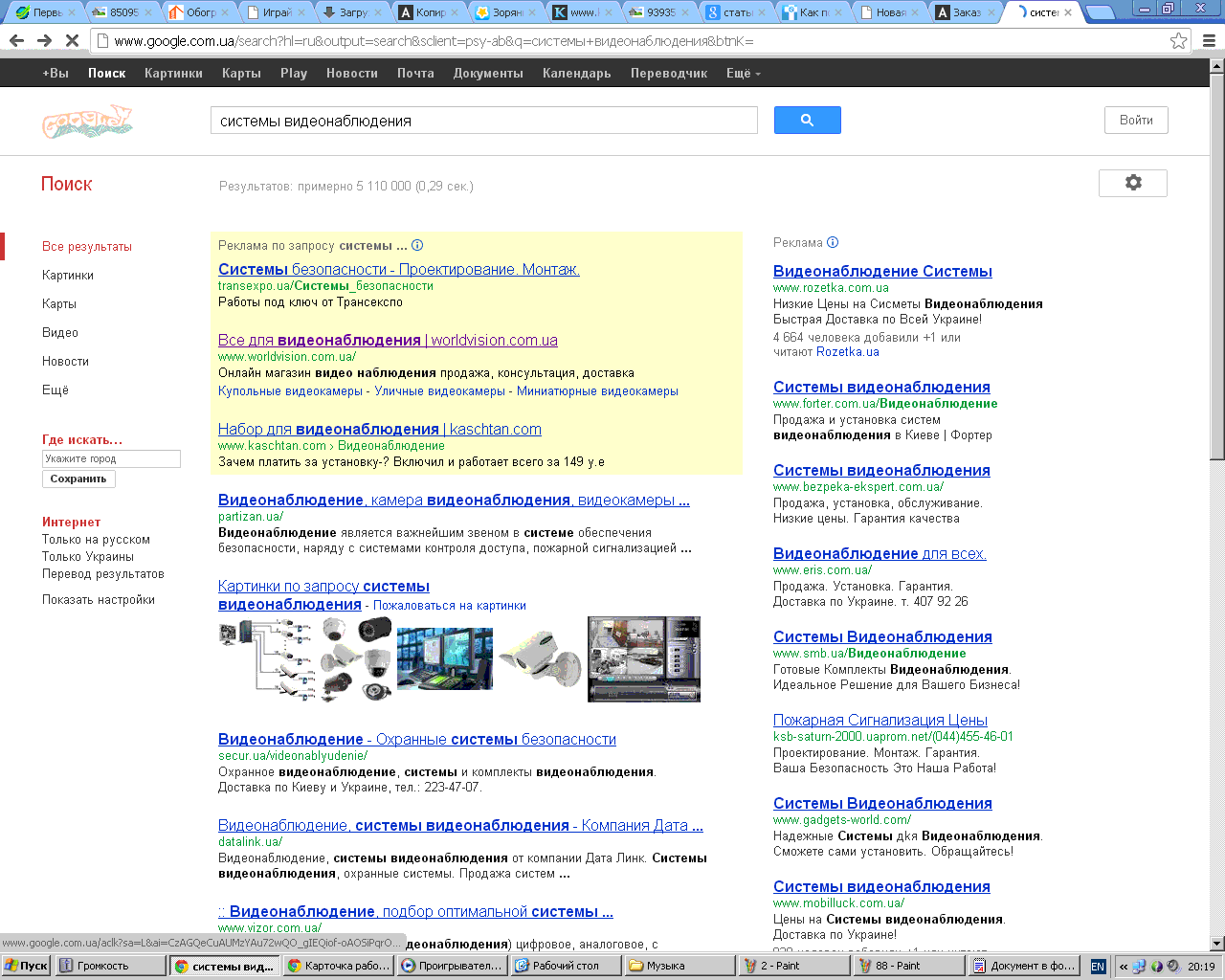Click 'Показать настройки' link
Screen dimensions: 1225x980
(99, 599)
